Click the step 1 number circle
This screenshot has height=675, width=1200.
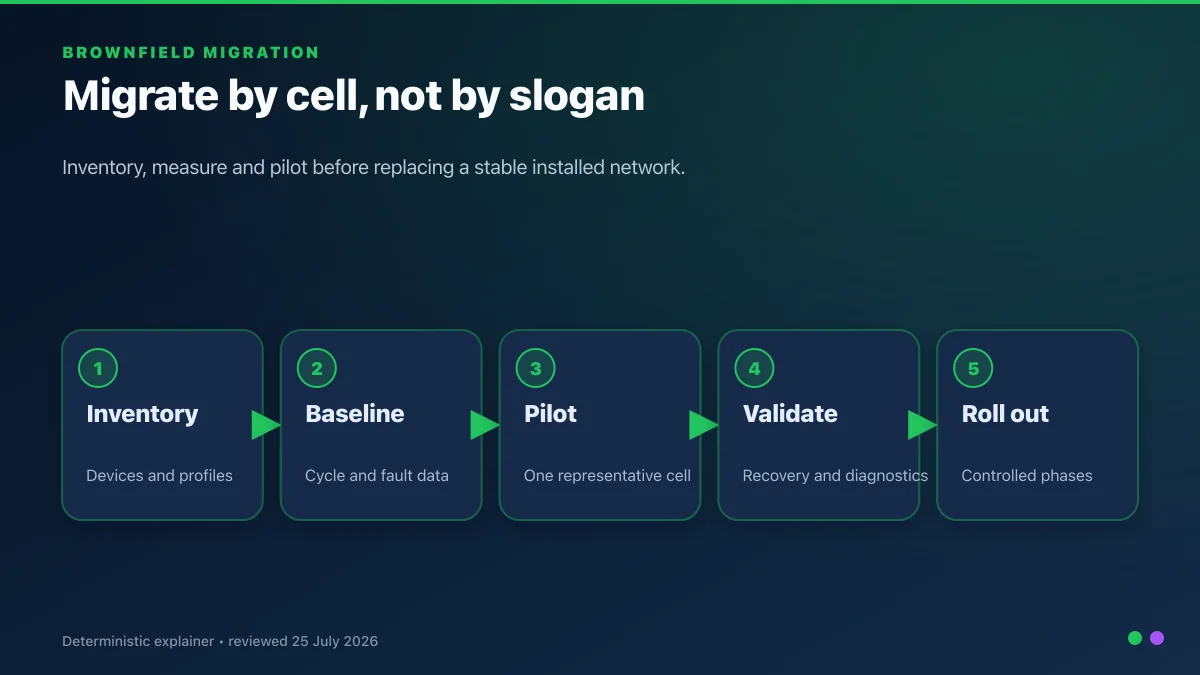coord(98,368)
